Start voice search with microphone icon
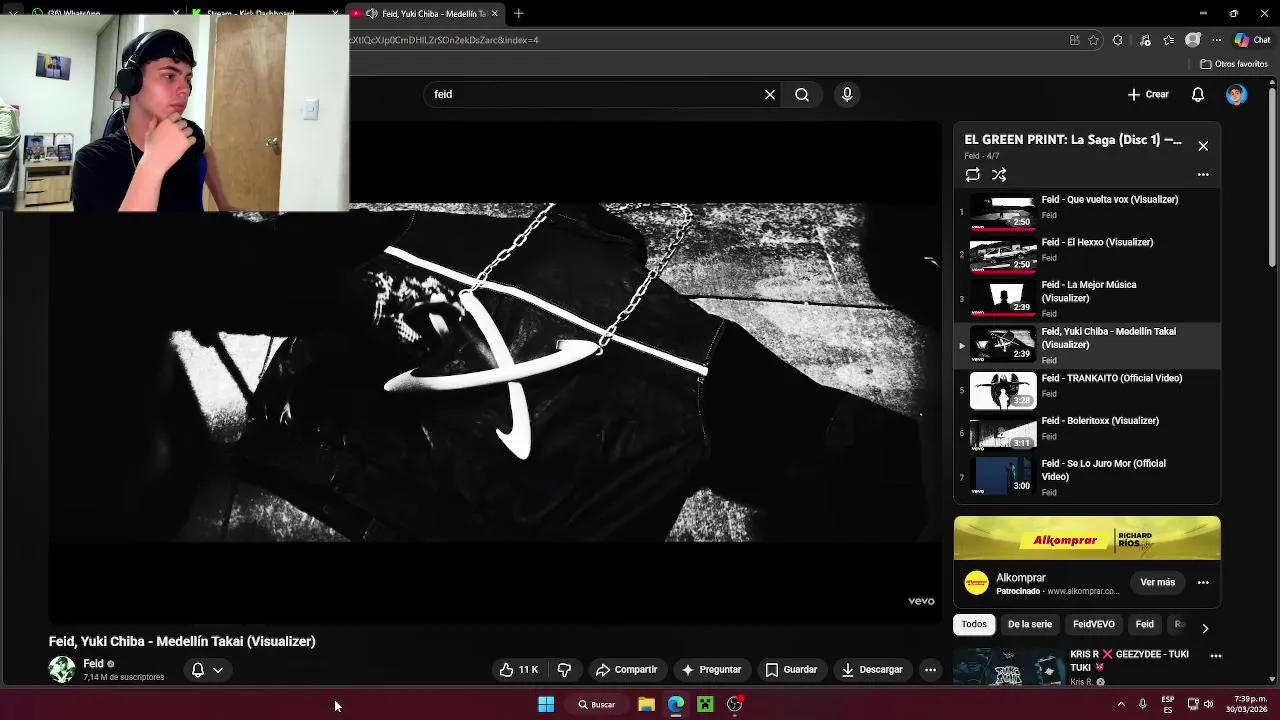Screen dimensions: 1280x720 [x=847, y=94]
